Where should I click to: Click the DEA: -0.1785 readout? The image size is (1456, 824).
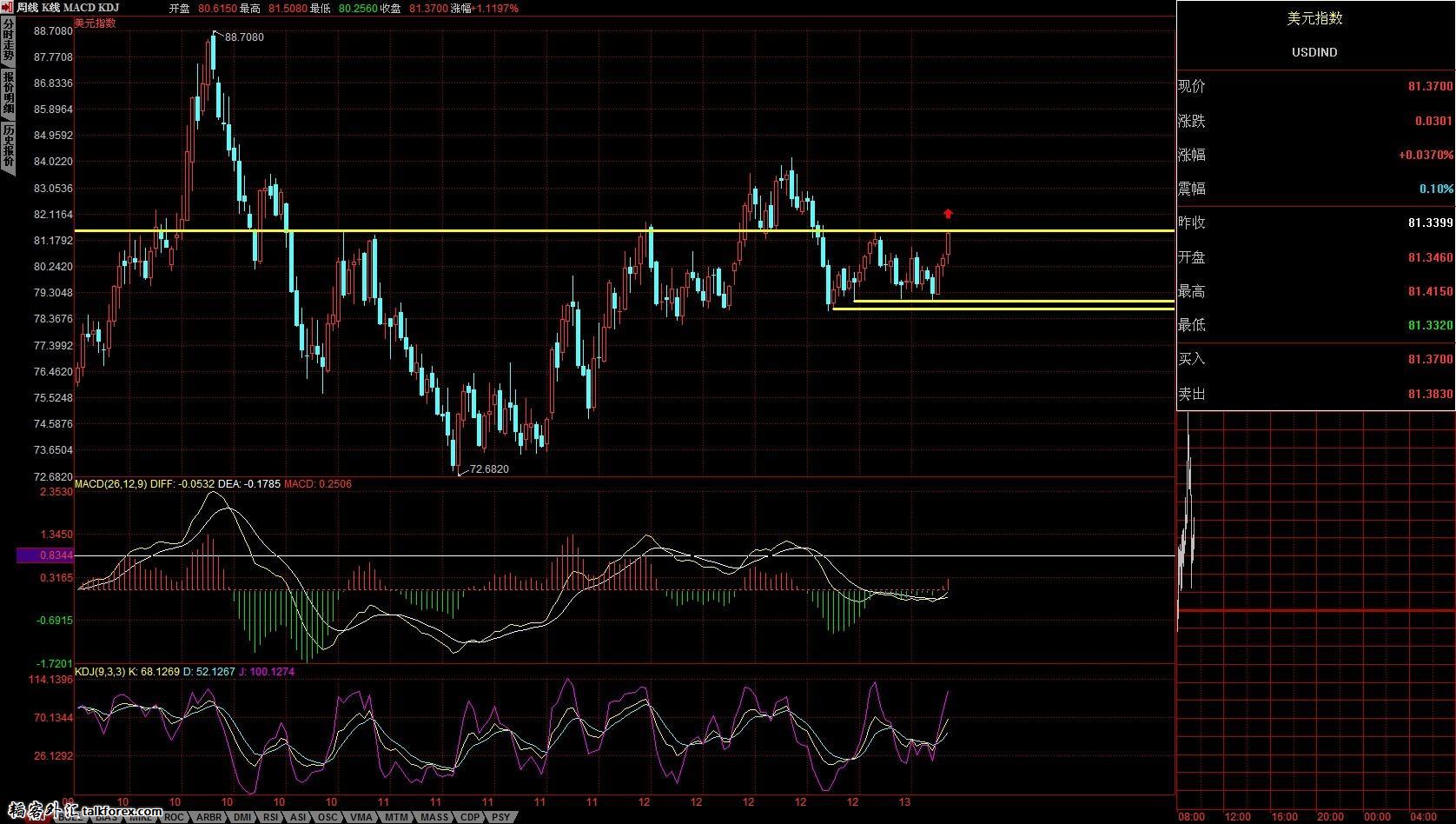pos(248,483)
